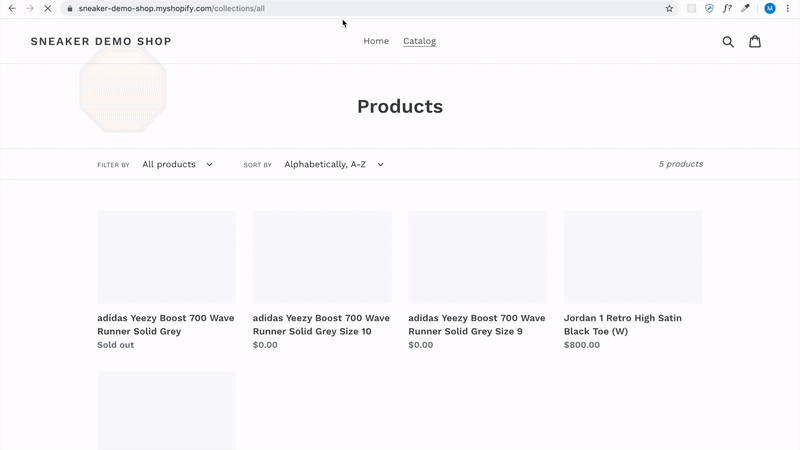Screen dimensions: 800x450
Task: Click the browser forward arrow
Action: click(30, 8)
